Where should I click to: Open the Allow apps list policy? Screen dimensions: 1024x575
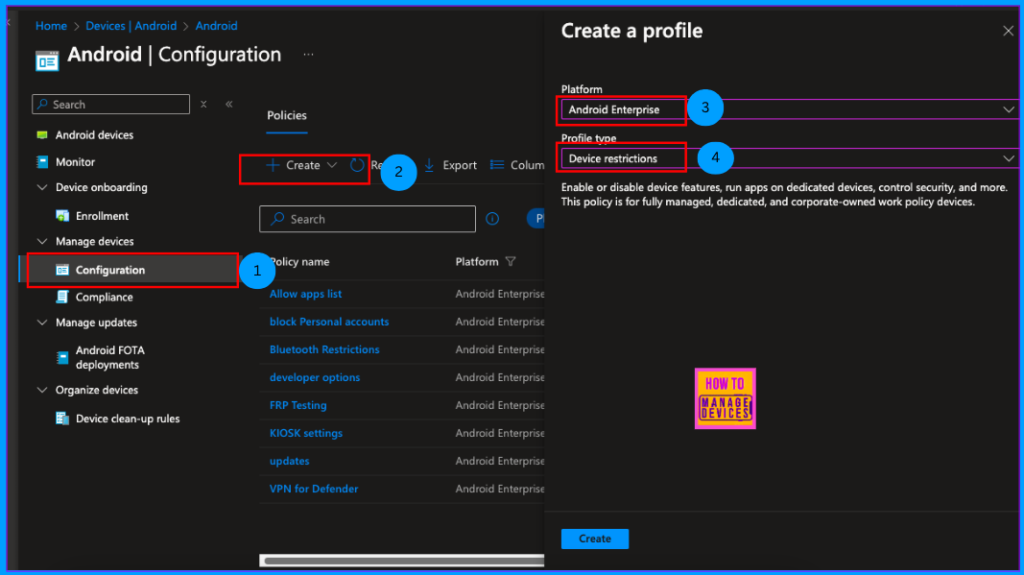[306, 294]
